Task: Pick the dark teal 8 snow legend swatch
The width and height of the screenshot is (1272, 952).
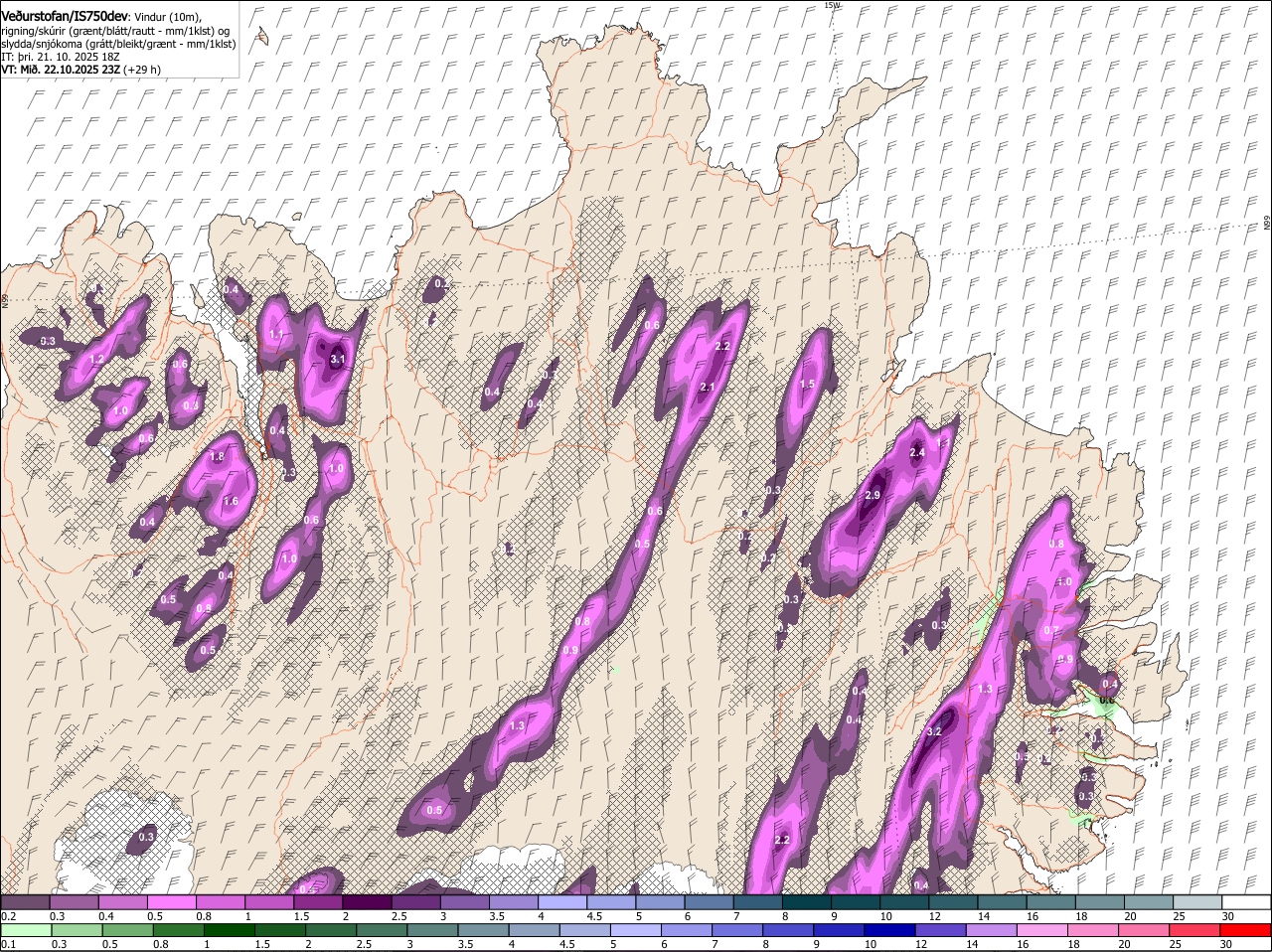Action: pos(807,902)
